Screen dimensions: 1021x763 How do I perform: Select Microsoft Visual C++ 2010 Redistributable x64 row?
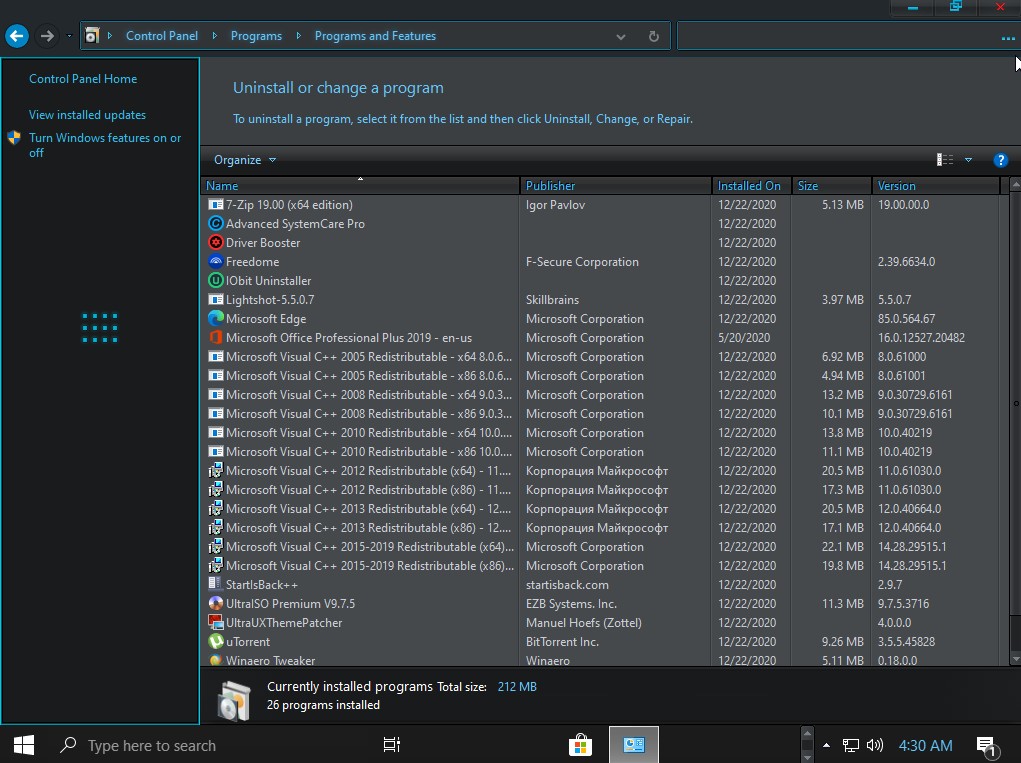600,432
